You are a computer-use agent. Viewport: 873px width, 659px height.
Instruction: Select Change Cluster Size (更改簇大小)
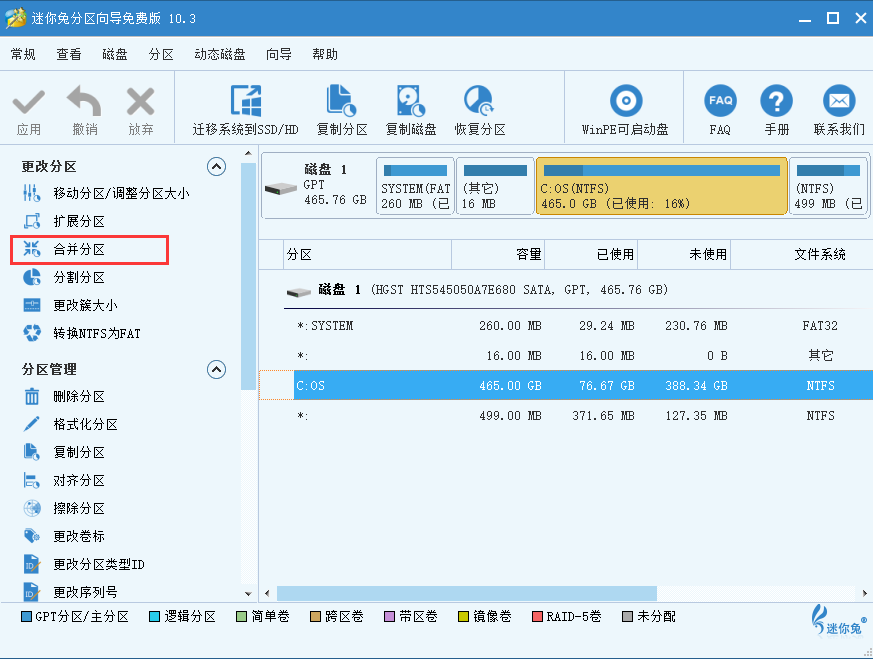[70, 305]
